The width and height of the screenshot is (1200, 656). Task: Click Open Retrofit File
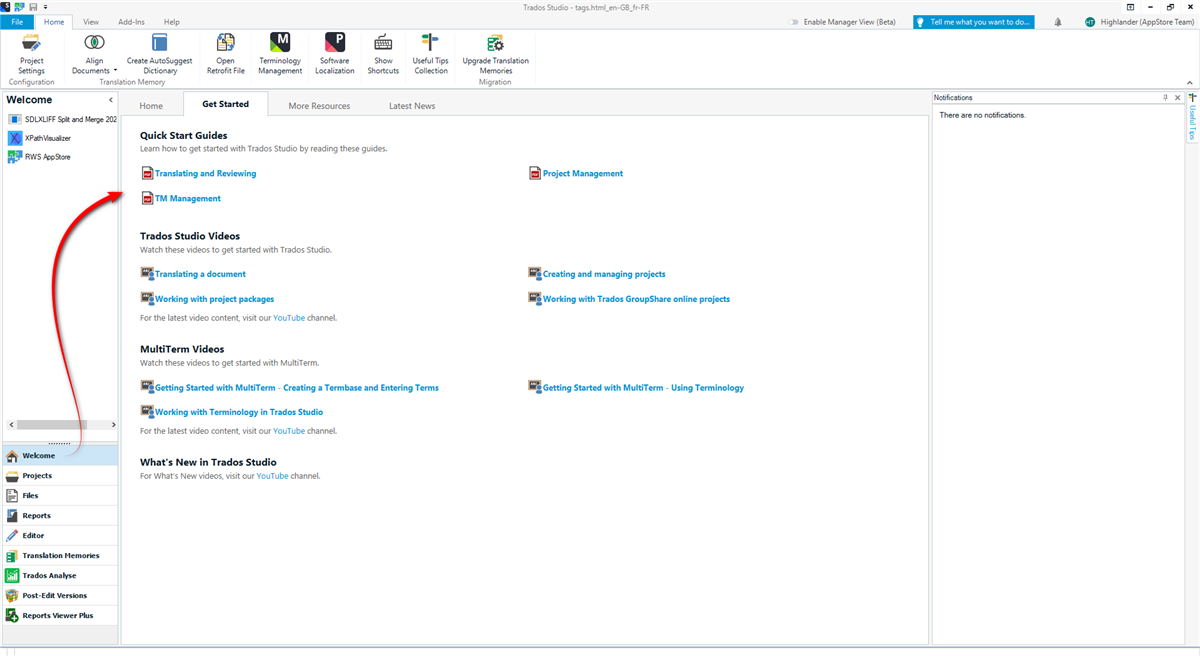[x=225, y=54]
